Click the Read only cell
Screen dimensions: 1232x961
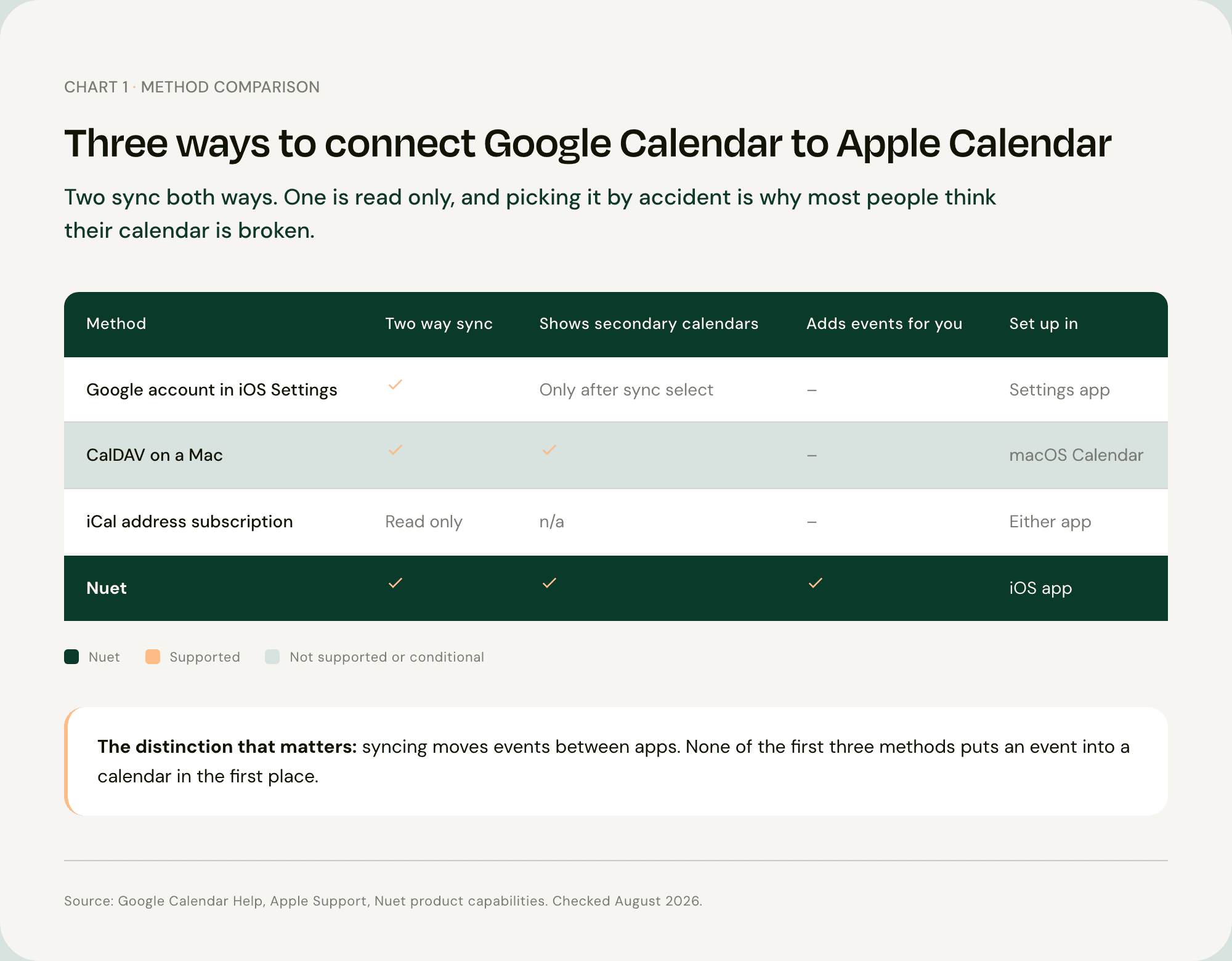coord(424,522)
